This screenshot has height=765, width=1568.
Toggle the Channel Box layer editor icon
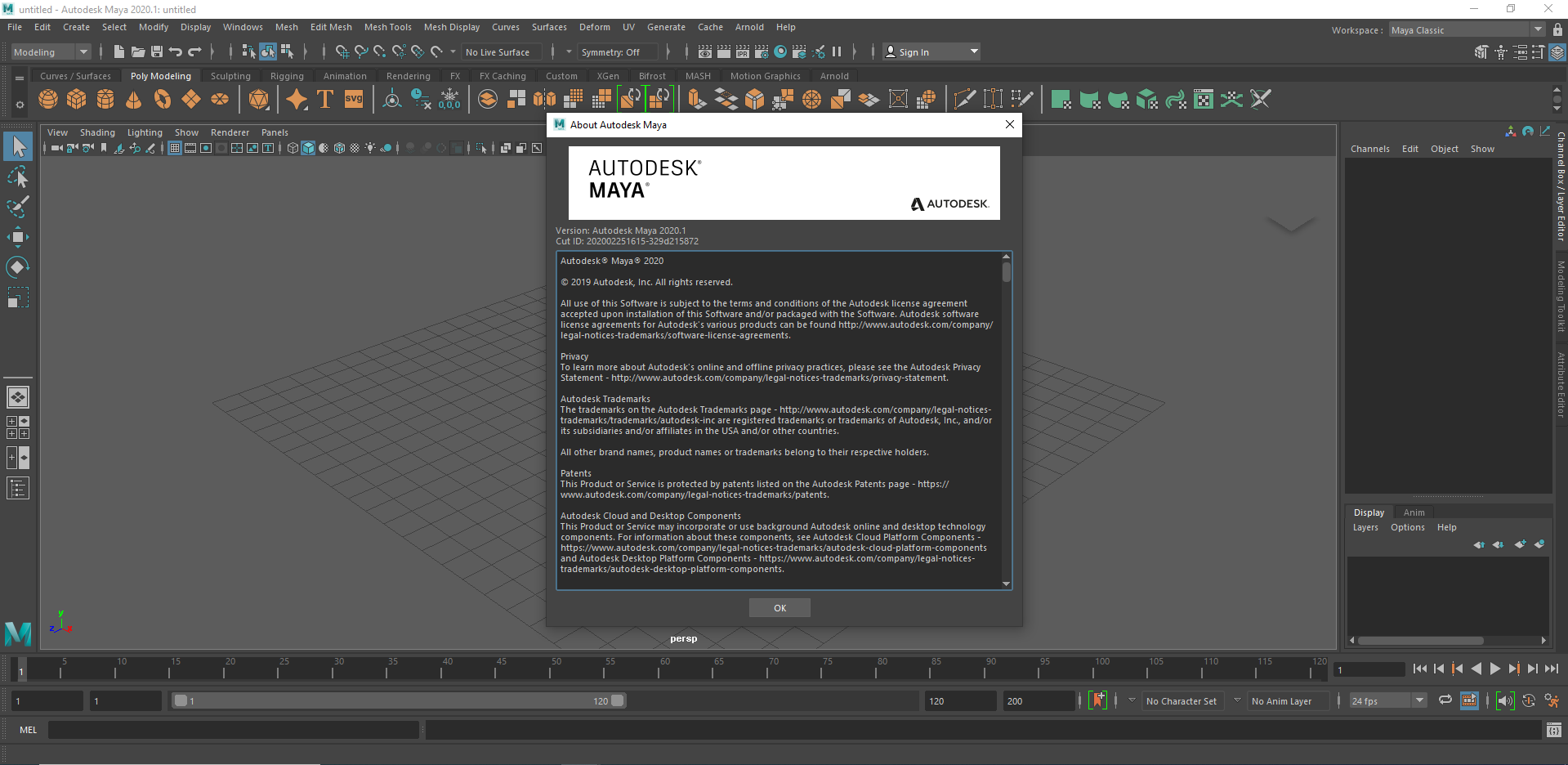point(1557,52)
